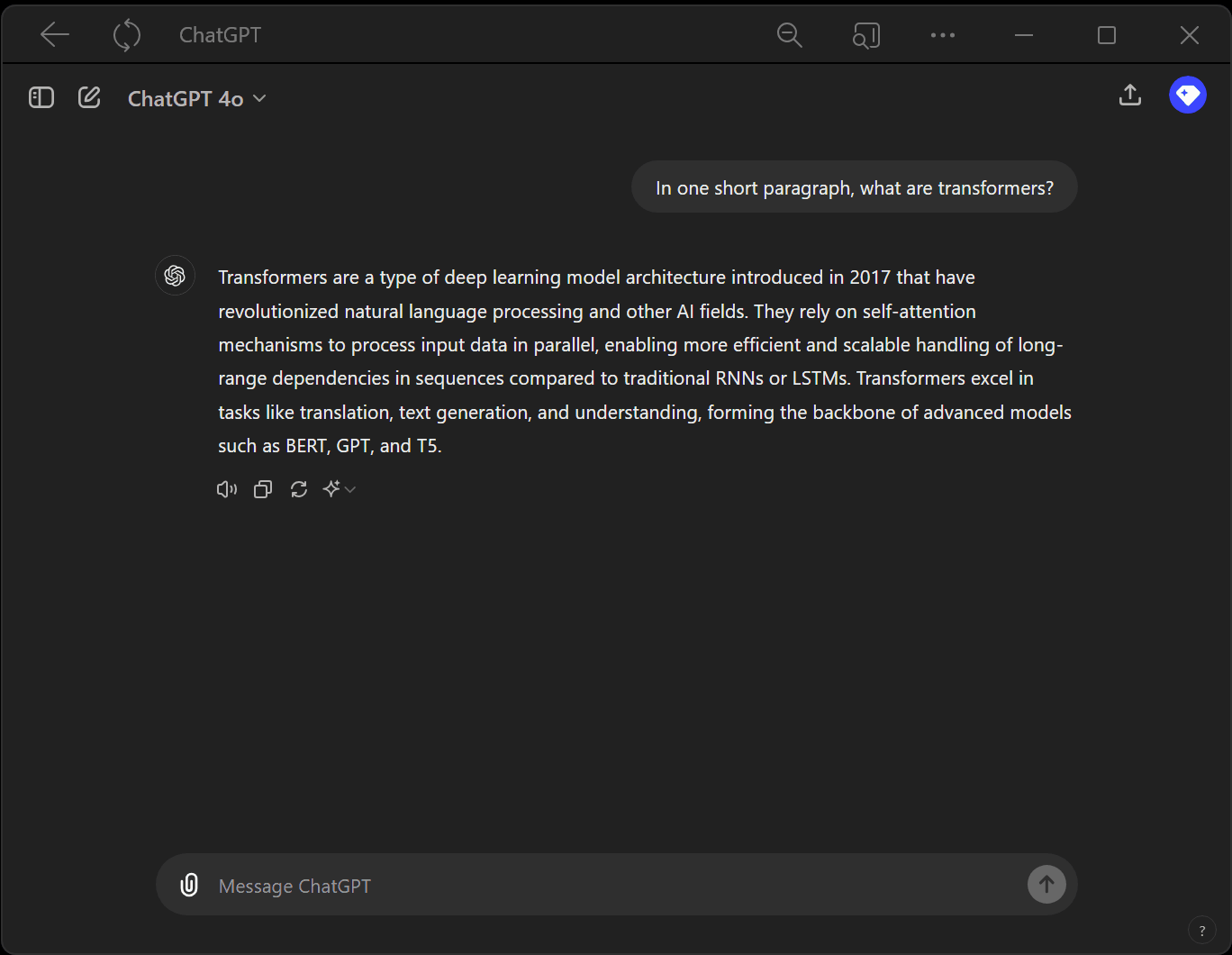The image size is (1232, 955).
Task: Maximize the ChatGPT window
Action: (1107, 35)
